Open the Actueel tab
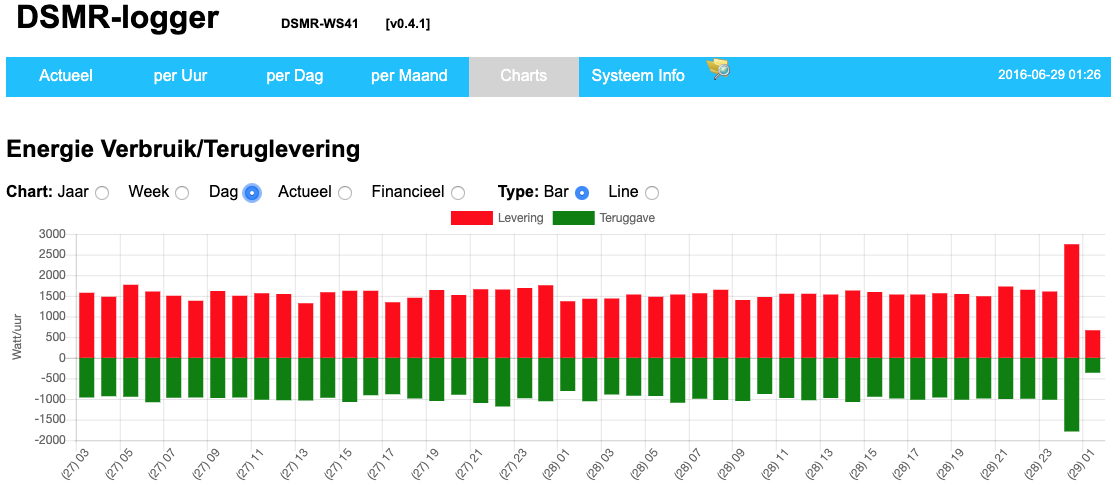Image resolution: width=1116 pixels, height=492 pixels. tap(66, 76)
